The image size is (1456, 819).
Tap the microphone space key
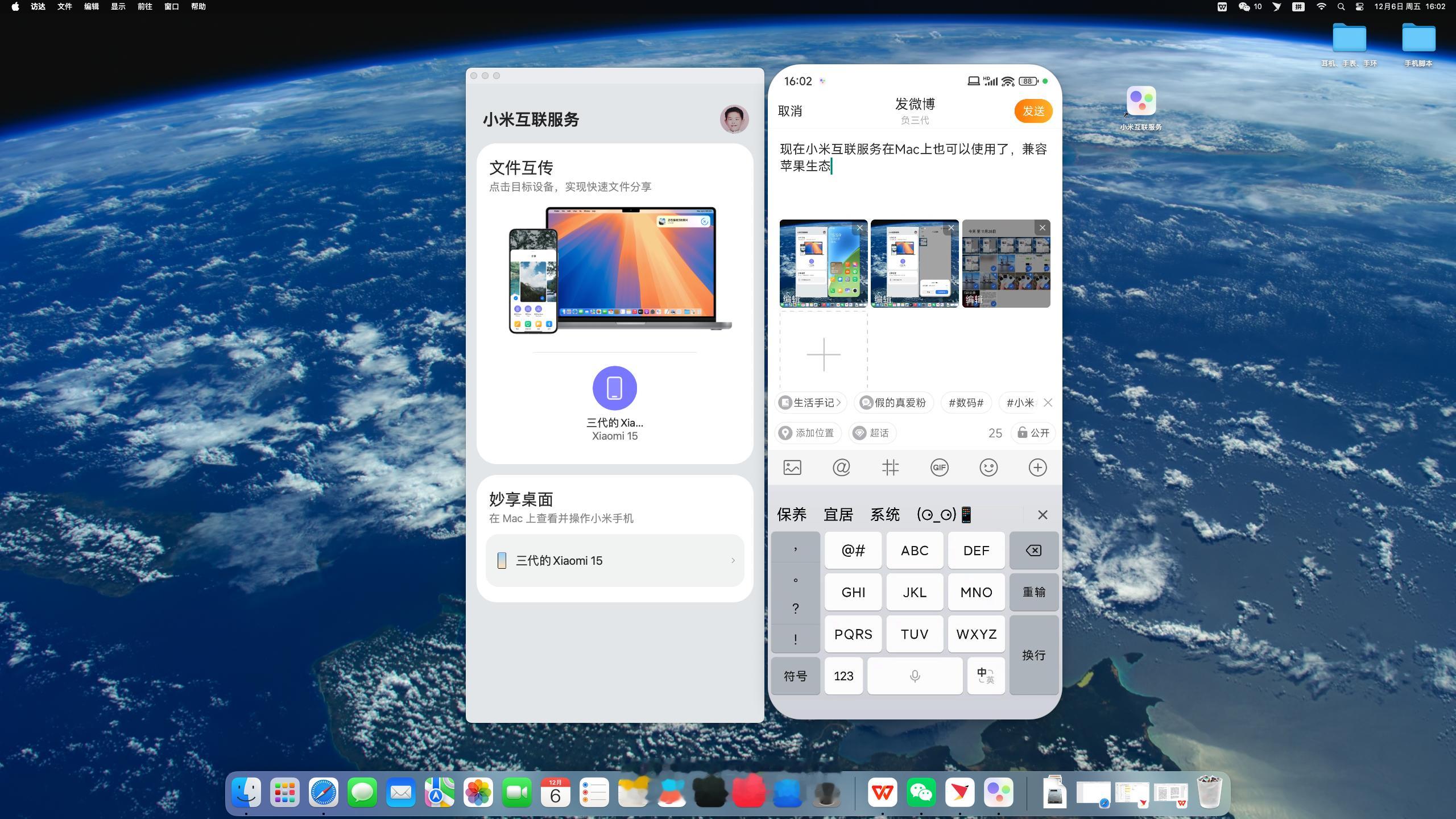coord(915,676)
